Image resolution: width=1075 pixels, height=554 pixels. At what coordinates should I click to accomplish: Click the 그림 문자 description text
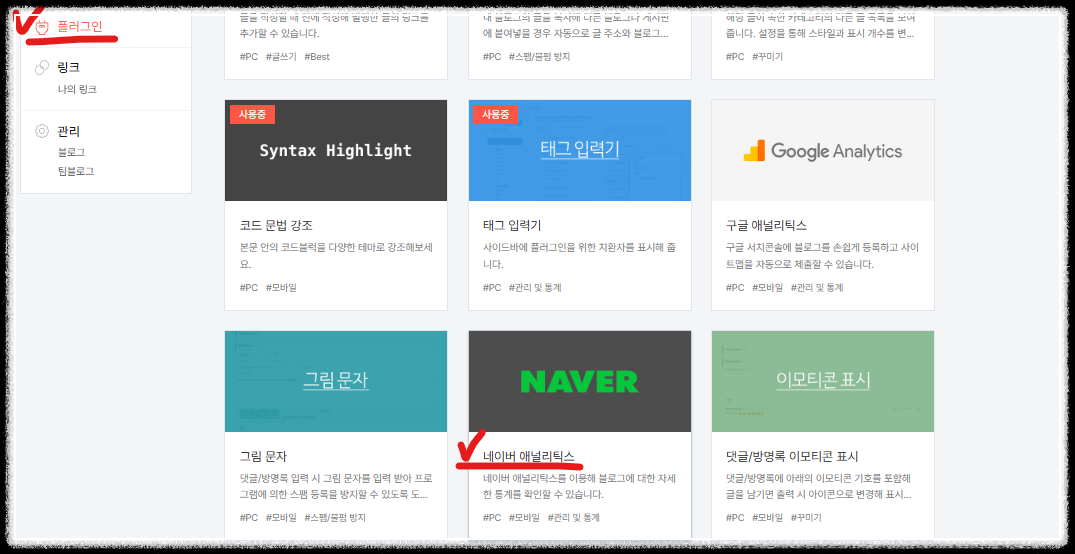pyautogui.click(x=336, y=486)
